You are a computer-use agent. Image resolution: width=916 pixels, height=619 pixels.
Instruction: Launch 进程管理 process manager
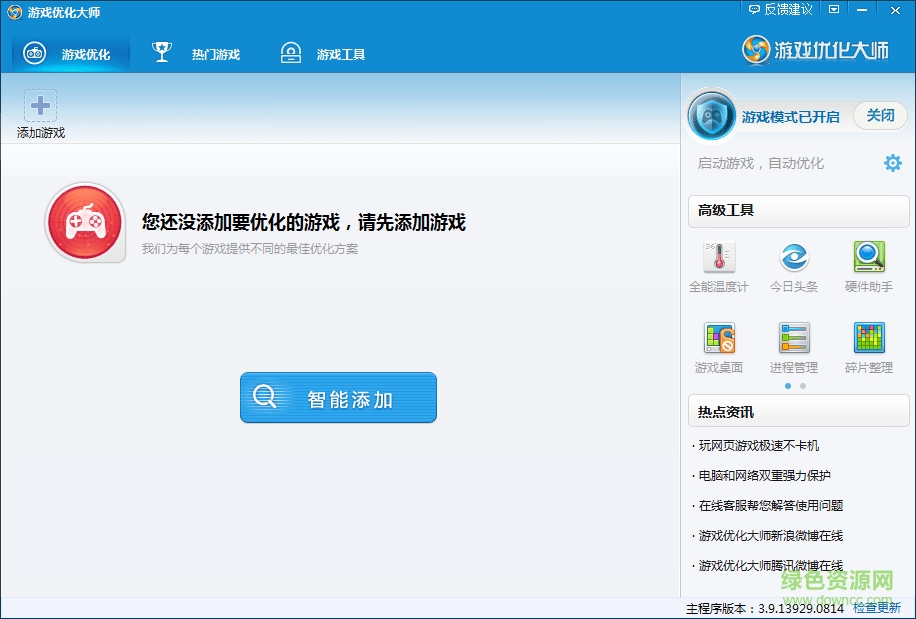coord(793,340)
